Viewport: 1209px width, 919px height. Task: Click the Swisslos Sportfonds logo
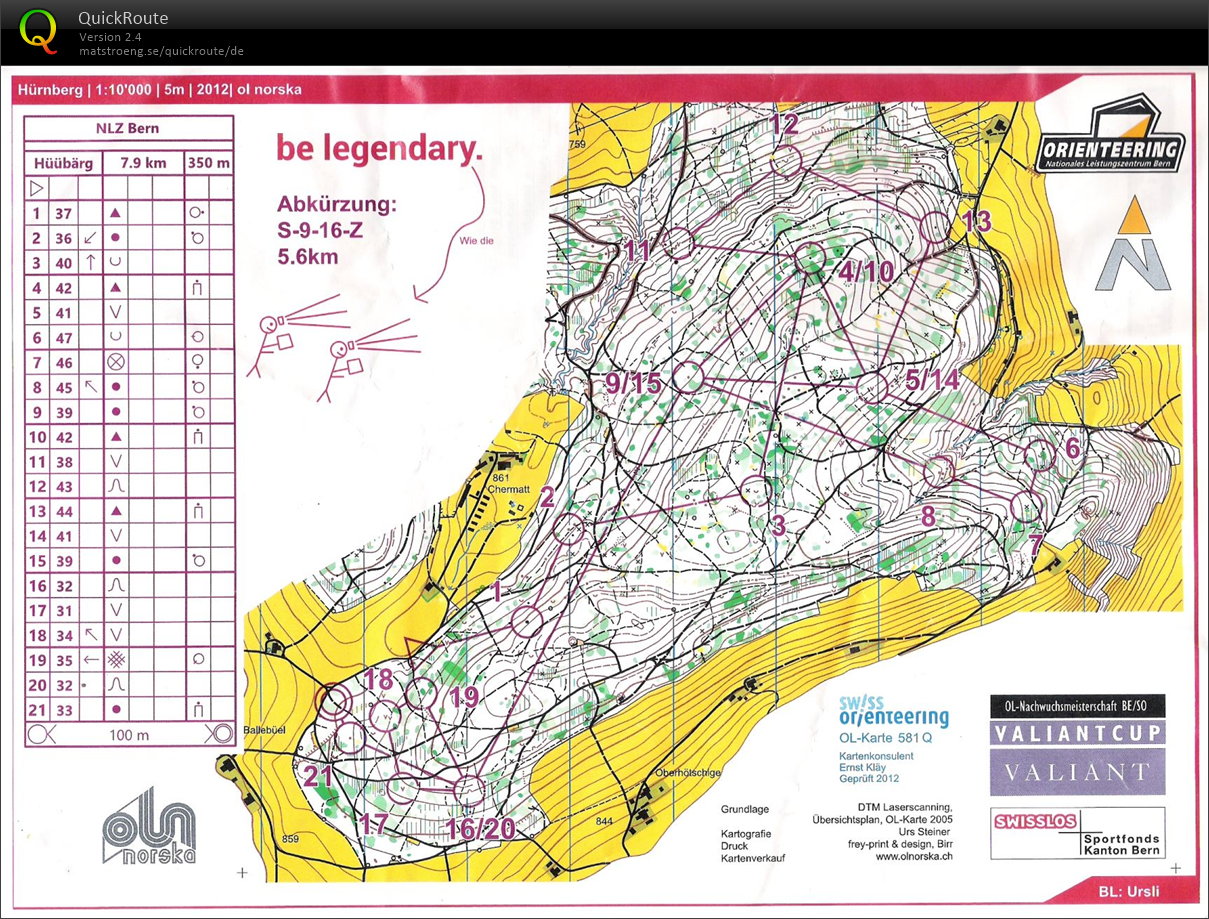(x=1077, y=833)
